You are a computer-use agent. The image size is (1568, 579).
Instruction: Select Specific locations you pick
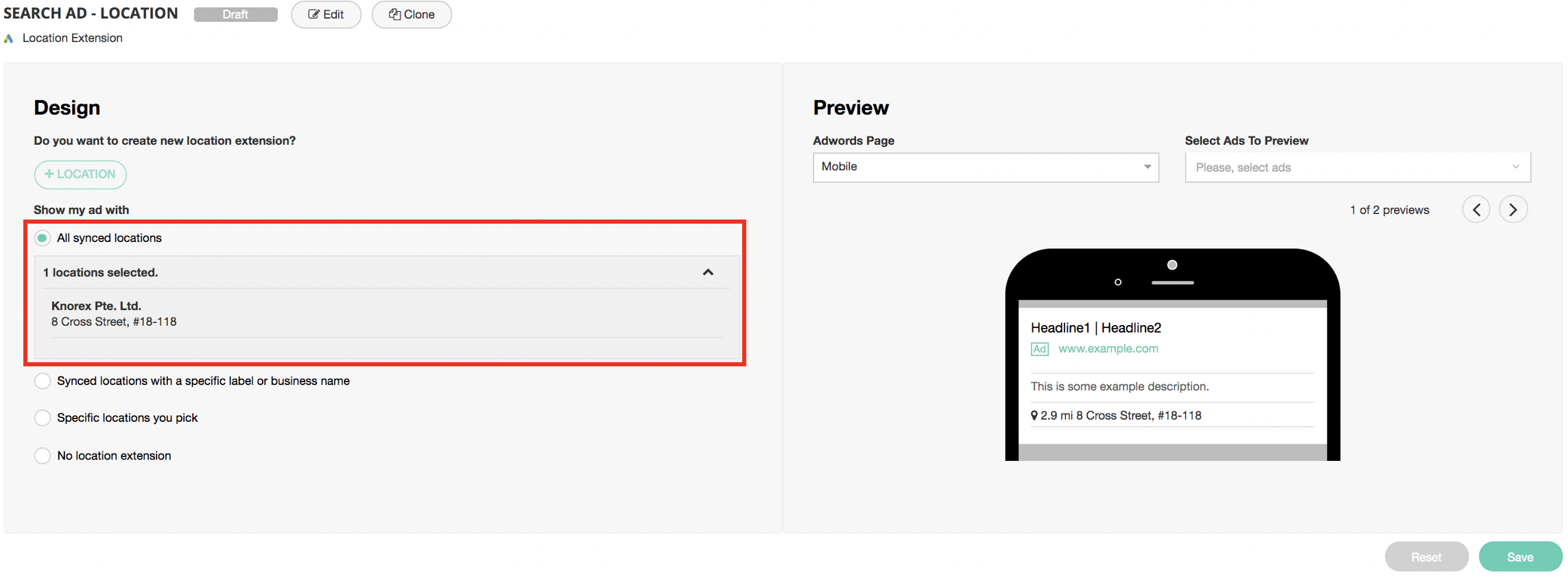point(43,418)
